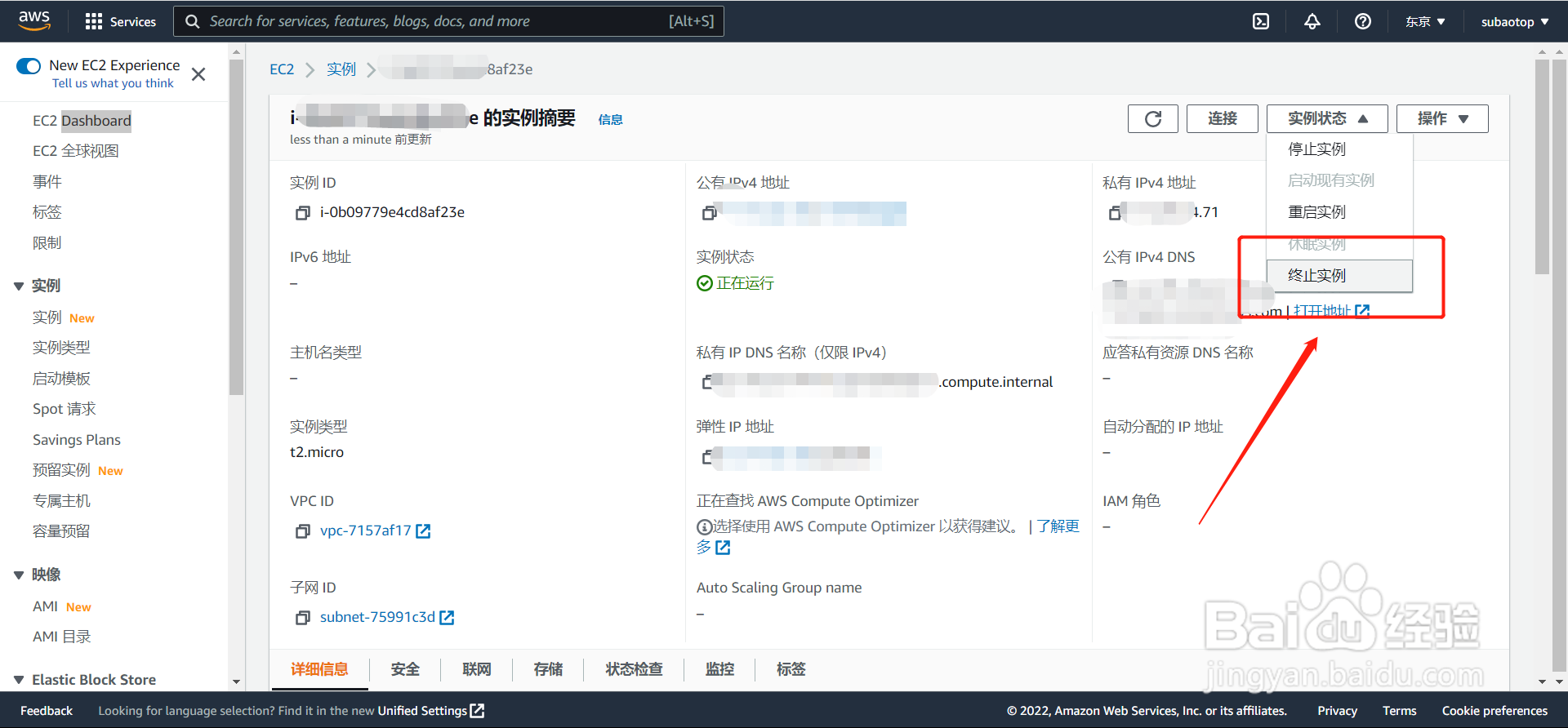Open the Unified Settings external link icon
The height and width of the screenshot is (728, 1568).
478,711
